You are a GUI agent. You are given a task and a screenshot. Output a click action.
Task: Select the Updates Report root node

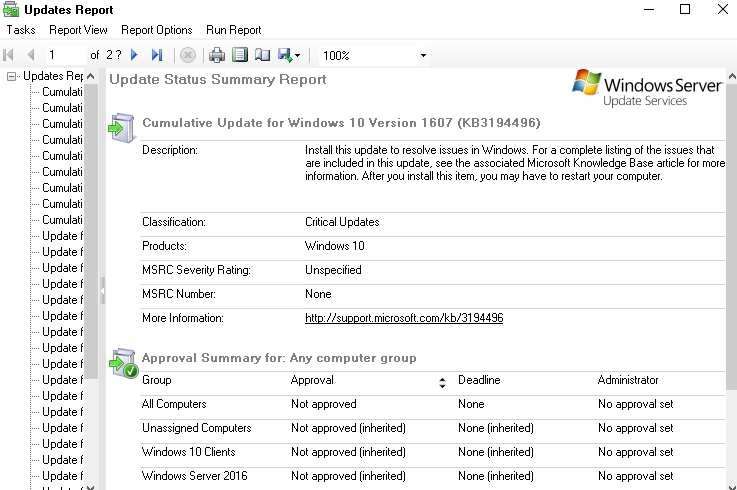click(53, 76)
